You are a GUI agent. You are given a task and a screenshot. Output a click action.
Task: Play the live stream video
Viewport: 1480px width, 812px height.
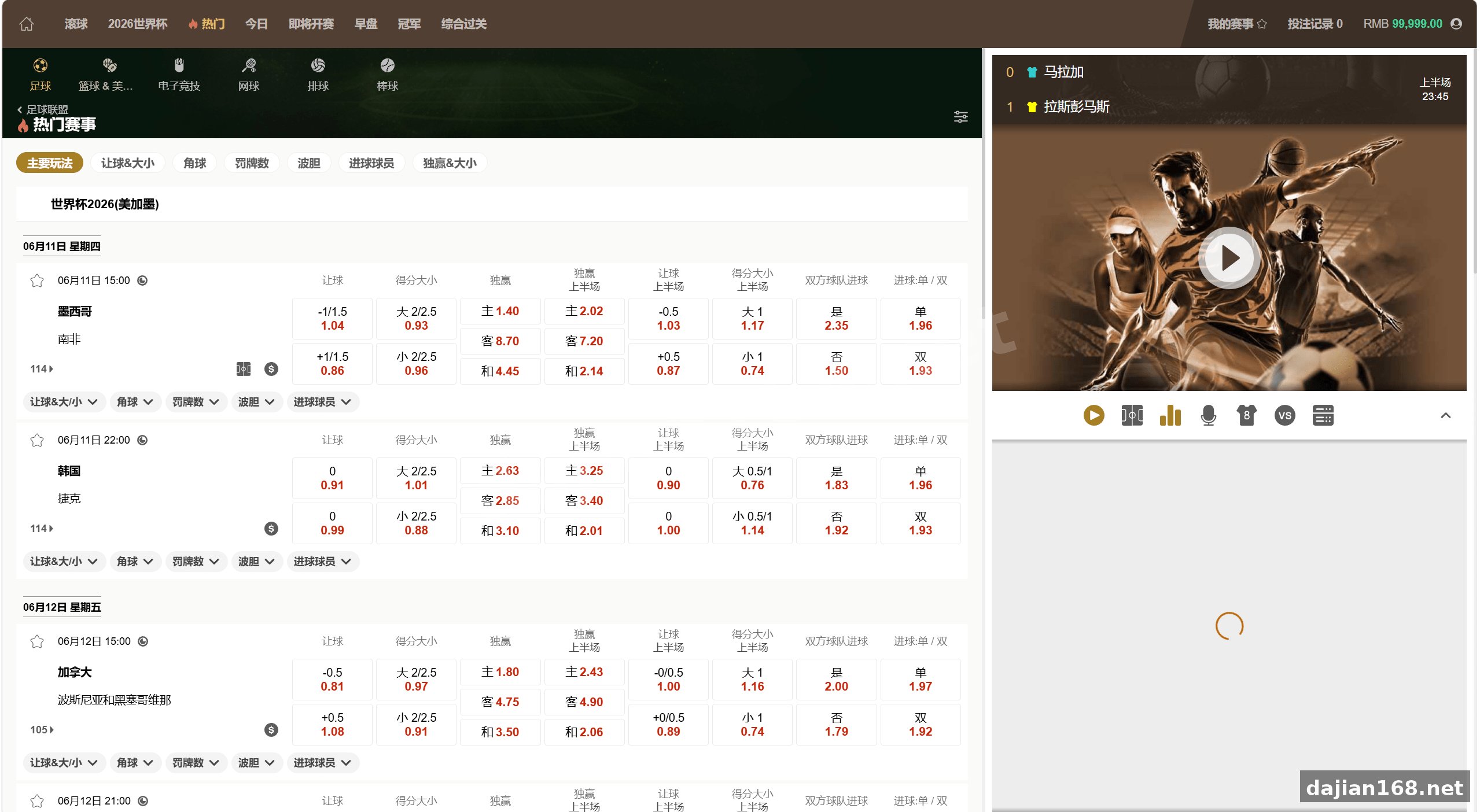1229,258
